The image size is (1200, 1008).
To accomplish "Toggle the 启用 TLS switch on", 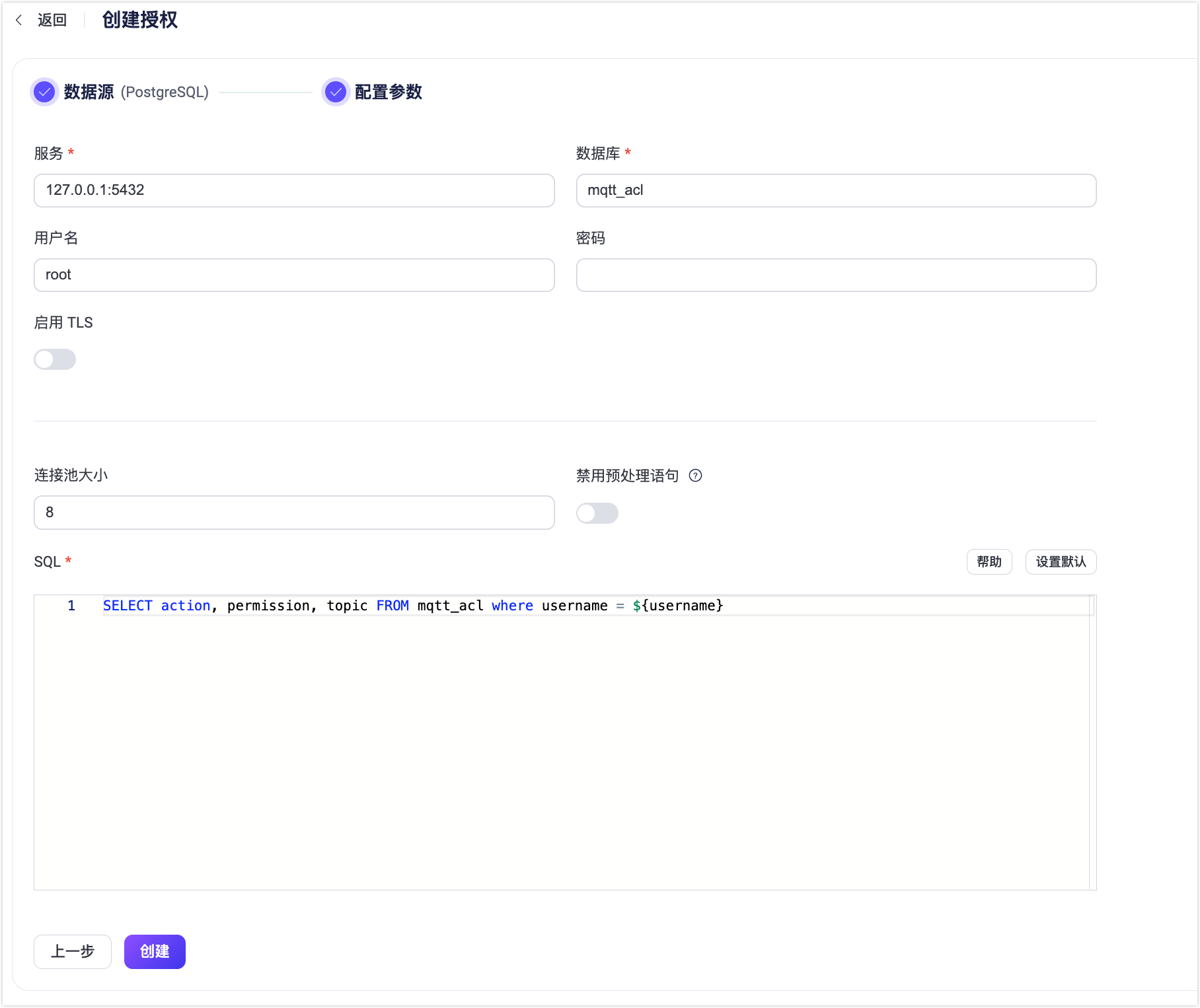I will [x=55, y=359].
